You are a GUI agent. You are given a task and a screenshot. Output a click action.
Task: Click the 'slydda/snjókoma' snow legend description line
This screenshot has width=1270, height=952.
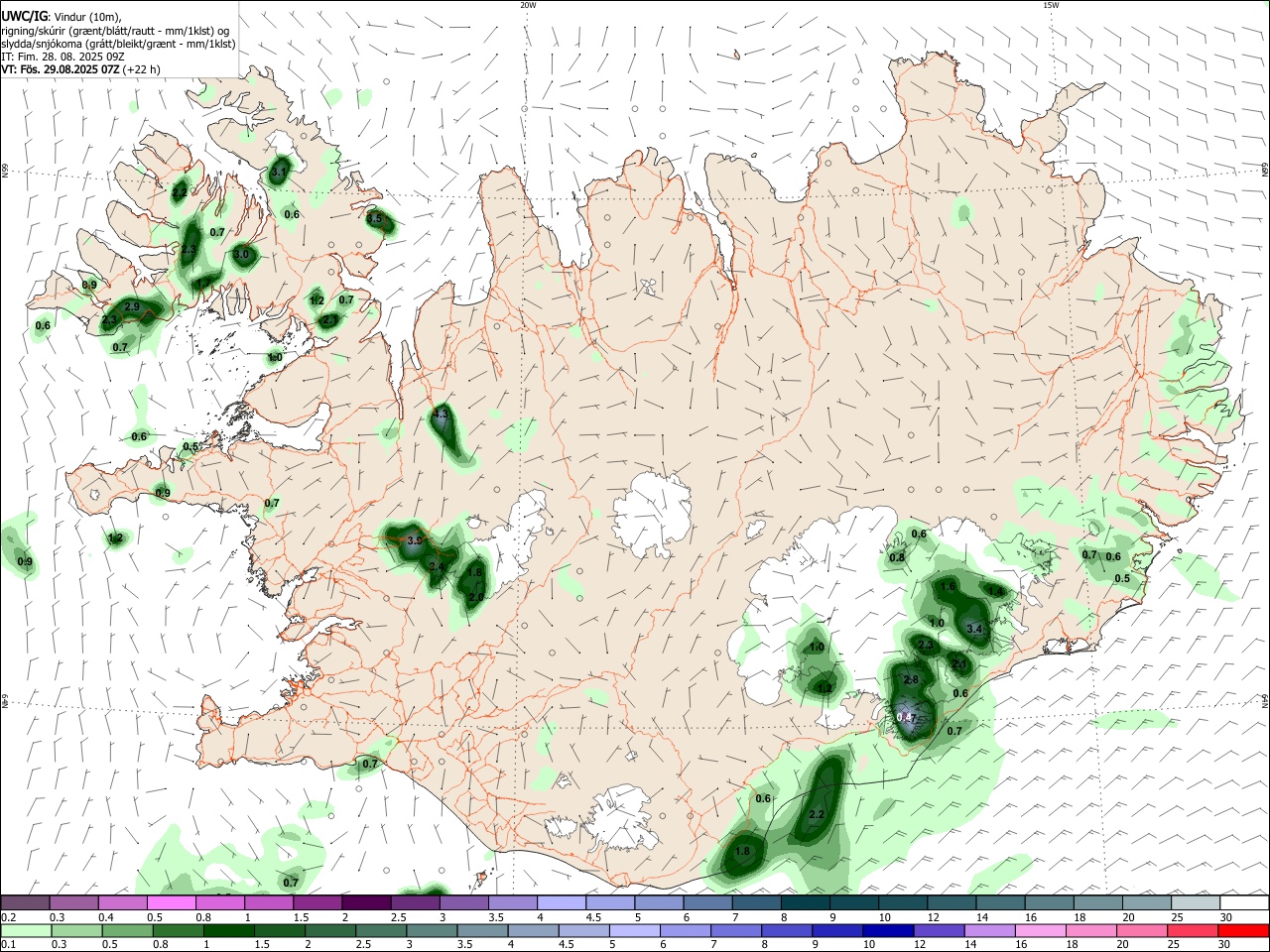pos(119,44)
